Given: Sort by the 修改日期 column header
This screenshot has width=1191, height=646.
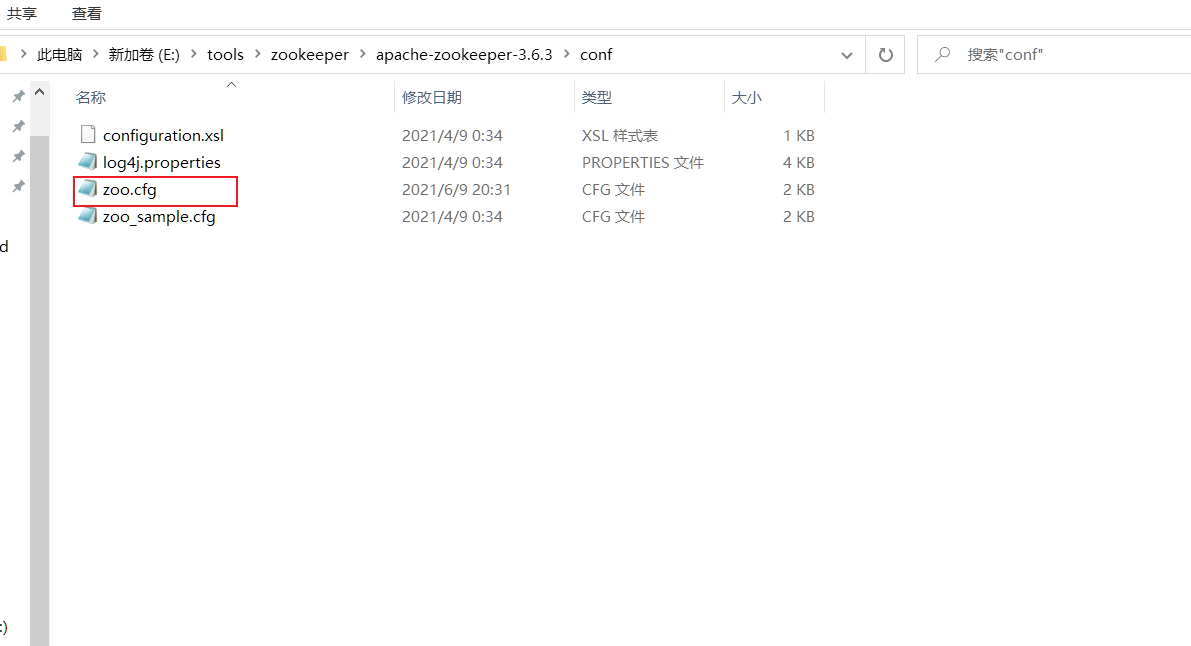Looking at the screenshot, I should pos(431,97).
